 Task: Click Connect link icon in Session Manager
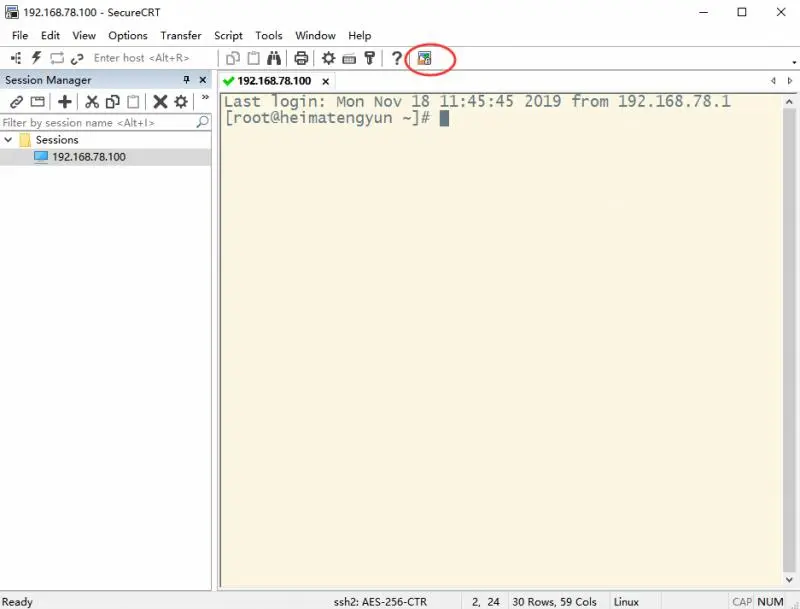tap(16, 102)
